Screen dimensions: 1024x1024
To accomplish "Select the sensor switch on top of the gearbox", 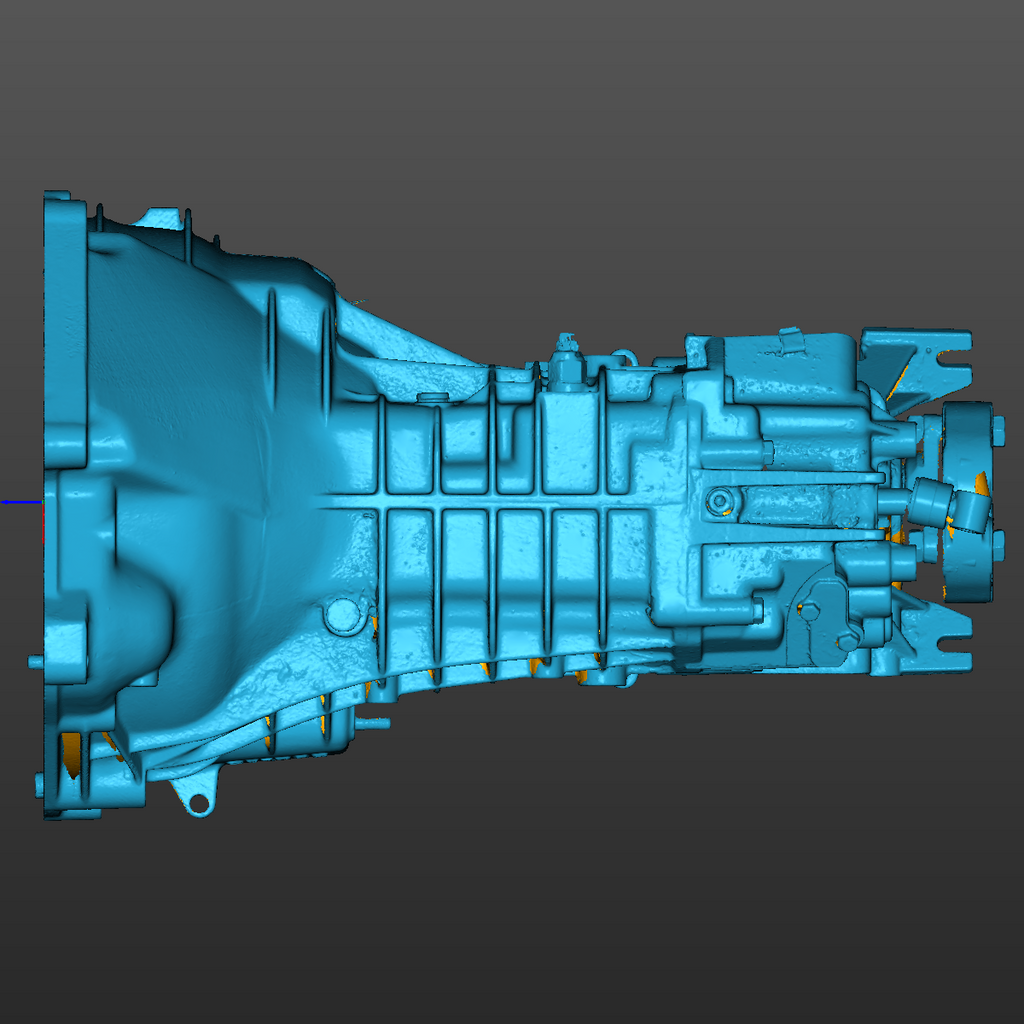I will tap(566, 361).
